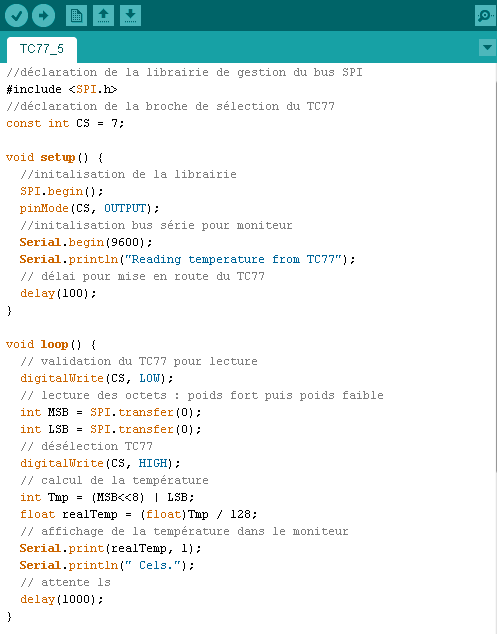Expand the tab menu dropdown arrow

487,48
